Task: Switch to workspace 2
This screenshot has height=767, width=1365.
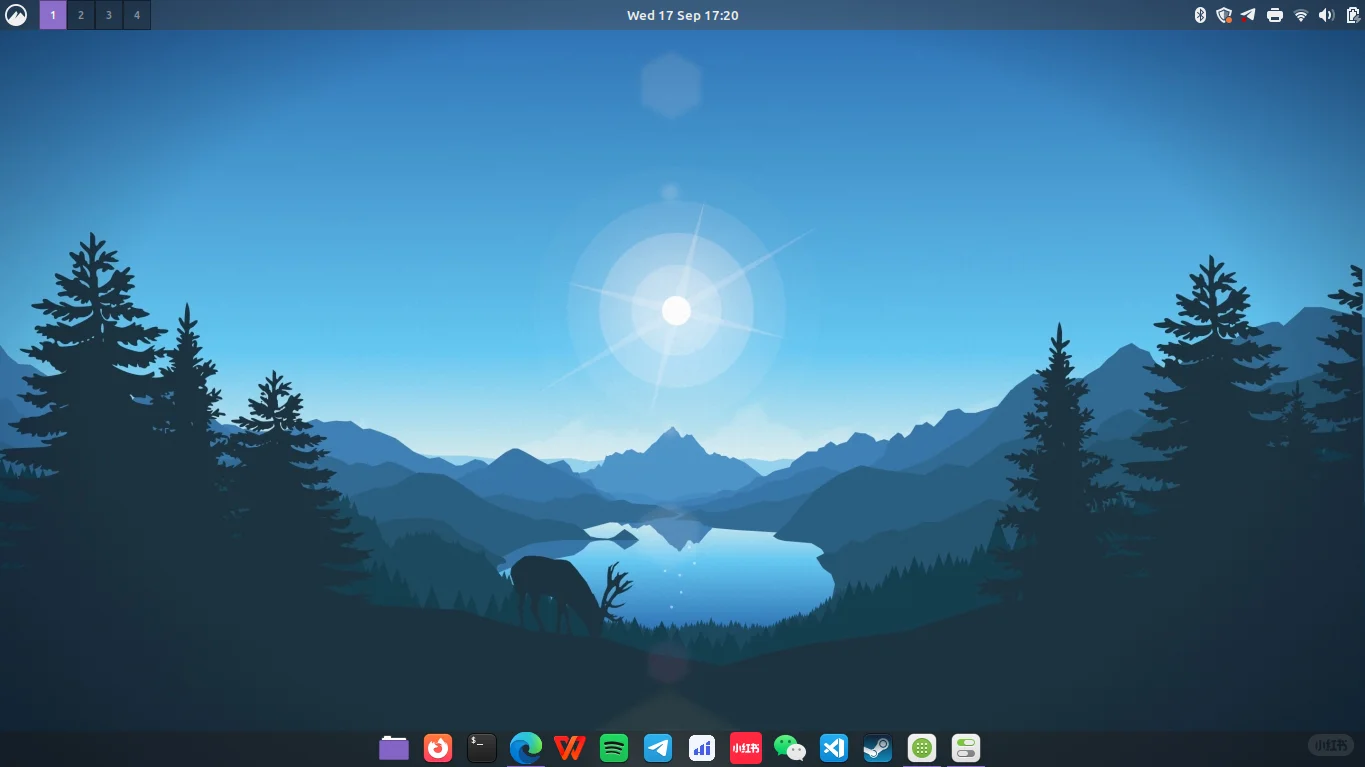Action: pyautogui.click(x=80, y=15)
